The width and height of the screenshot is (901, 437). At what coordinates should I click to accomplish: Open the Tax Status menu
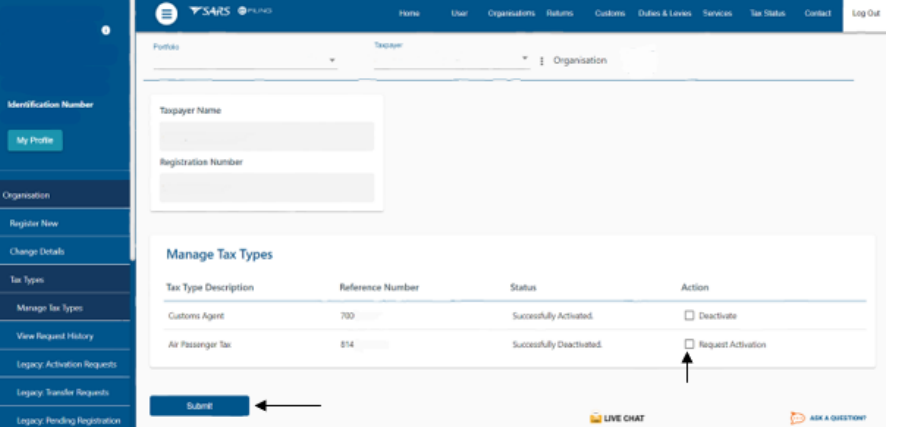pyautogui.click(x=768, y=13)
